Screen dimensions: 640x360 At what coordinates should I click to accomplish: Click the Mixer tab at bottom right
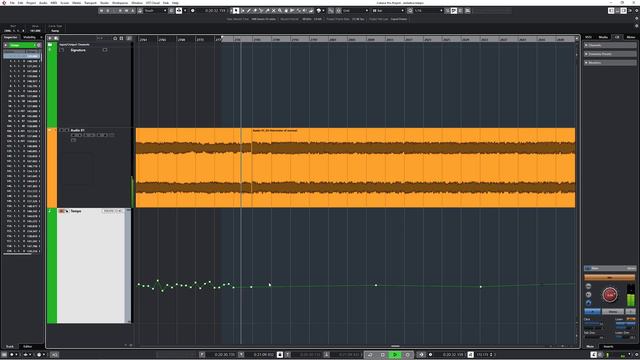(591, 347)
